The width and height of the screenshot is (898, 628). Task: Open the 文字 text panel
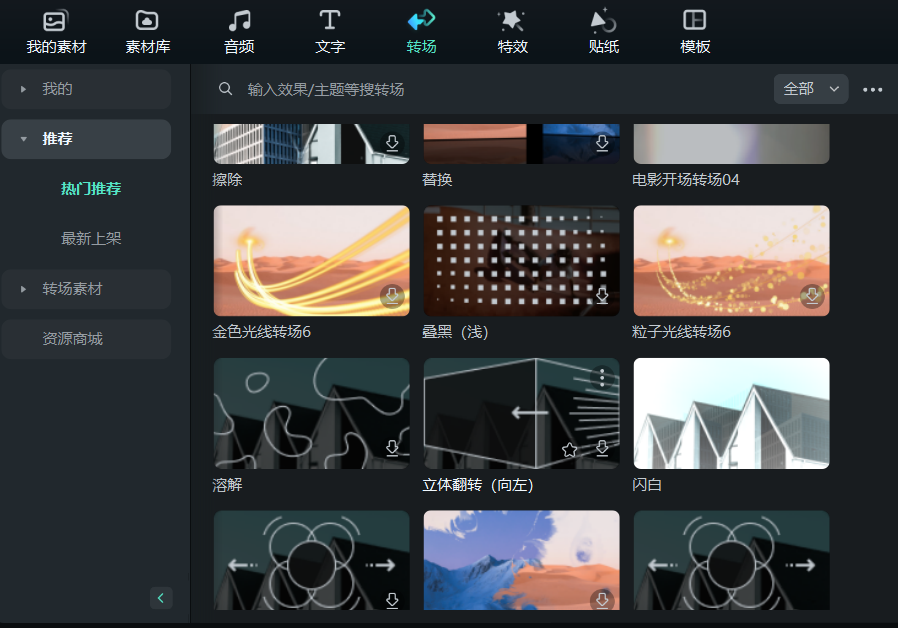pyautogui.click(x=330, y=32)
